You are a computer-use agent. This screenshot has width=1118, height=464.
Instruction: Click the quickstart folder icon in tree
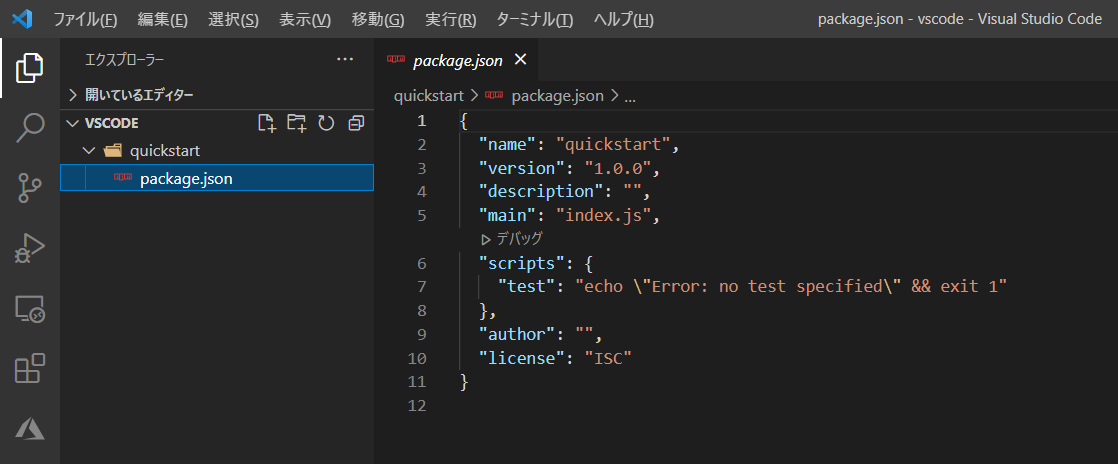[113, 151]
